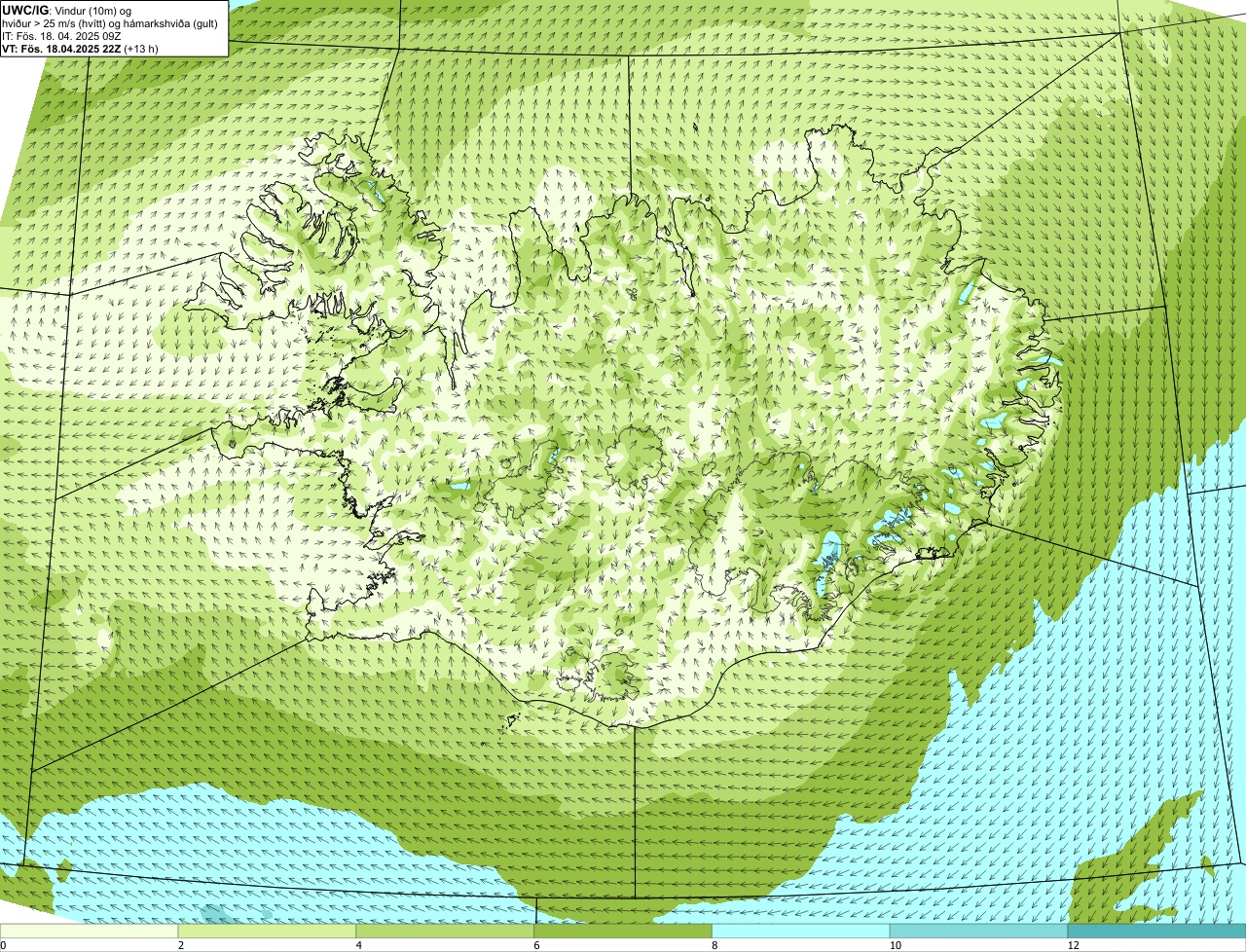Select the teal legend swatch above 12 m/s
This screenshot has height=952, width=1246.
1157,931
